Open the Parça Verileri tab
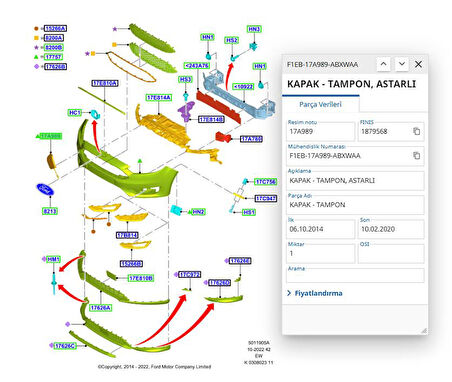Screen dimensions: 452x382 click(x=321, y=104)
